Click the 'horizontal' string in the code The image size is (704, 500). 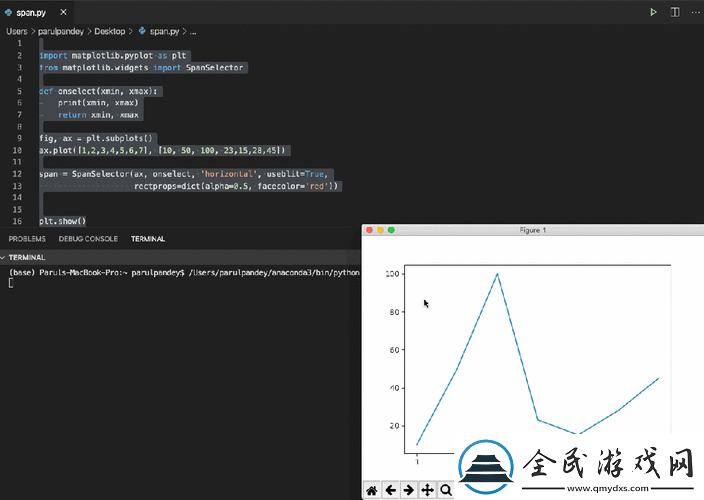[x=229, y=174]
